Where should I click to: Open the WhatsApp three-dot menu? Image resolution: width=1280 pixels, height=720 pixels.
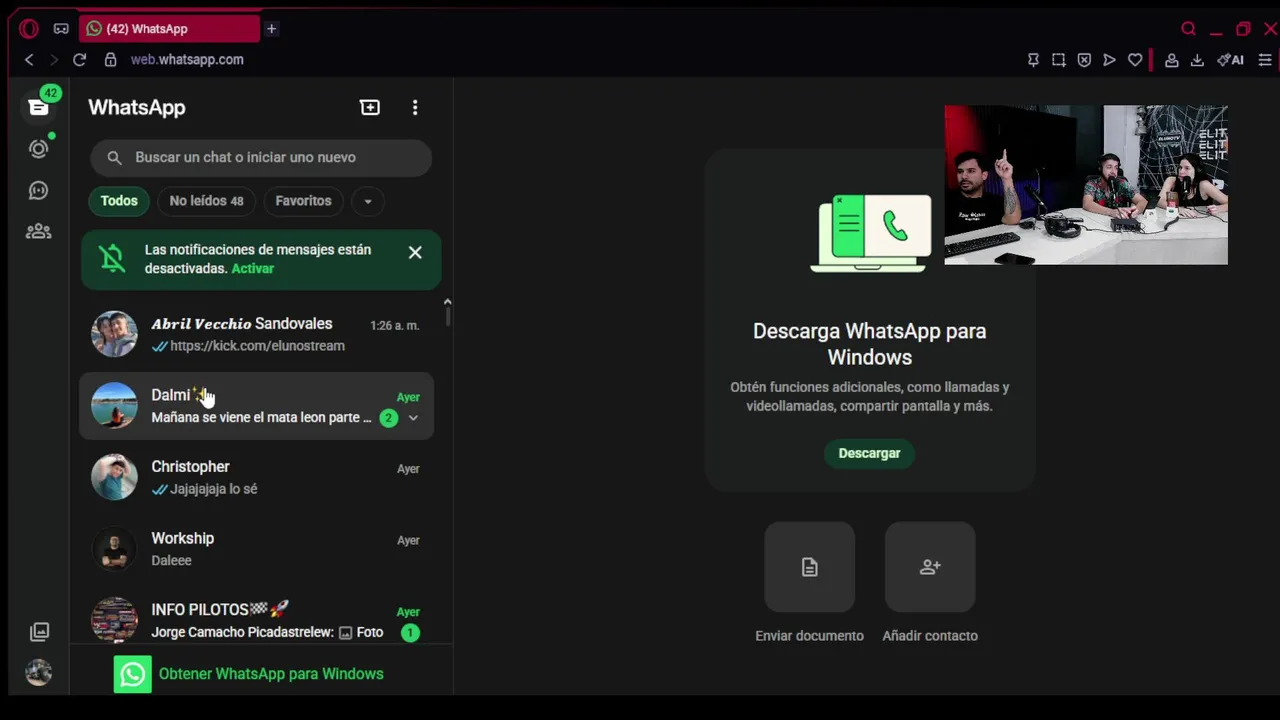coord(415,107)
